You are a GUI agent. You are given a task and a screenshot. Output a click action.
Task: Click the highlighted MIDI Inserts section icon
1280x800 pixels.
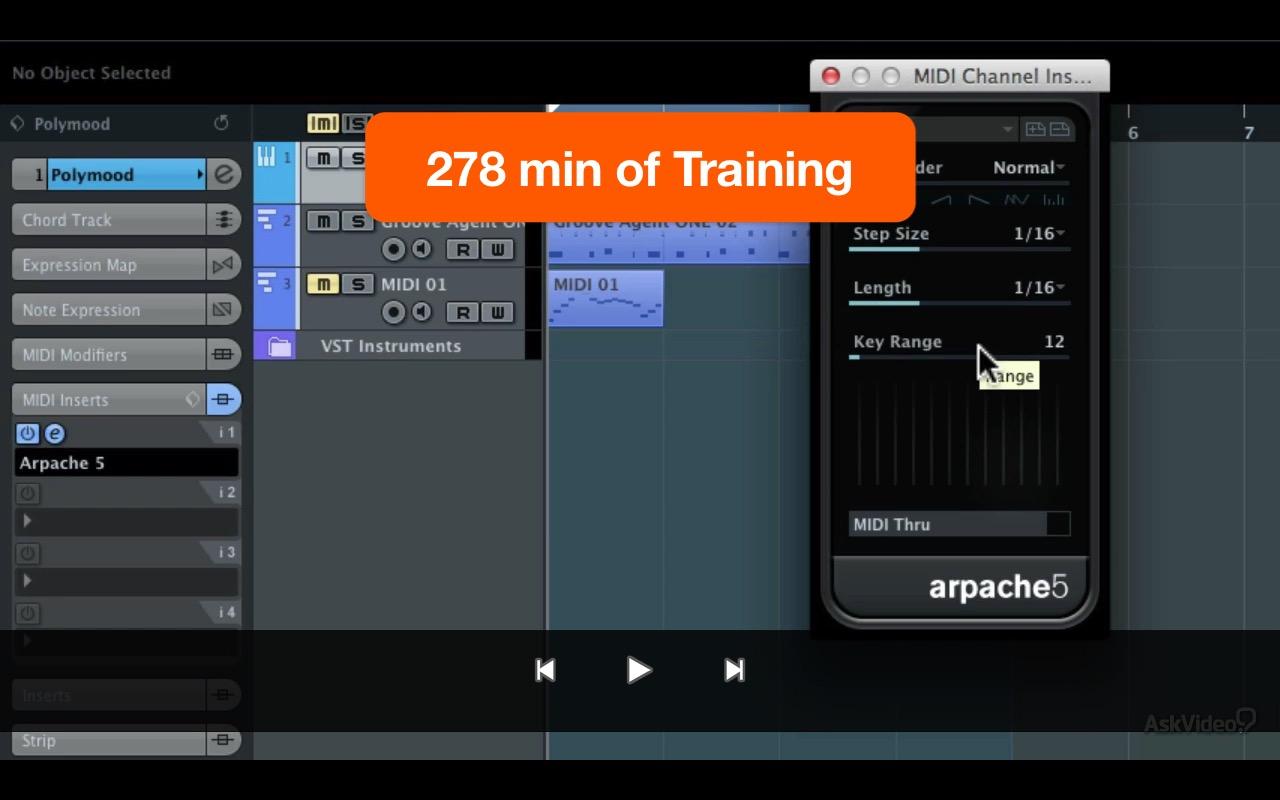click(x=224, y=399)
